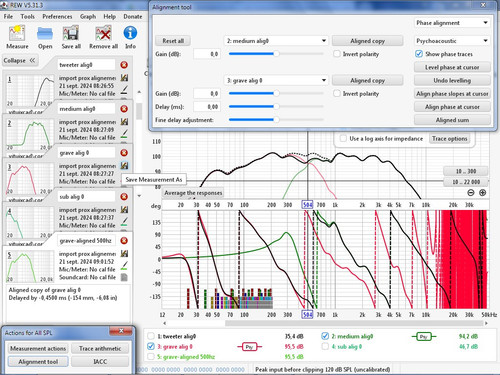This screenshot has height=375, width=500.
Task: Save grave-aligned 500hz measurement via its disk icon
Action: (124, 254)
